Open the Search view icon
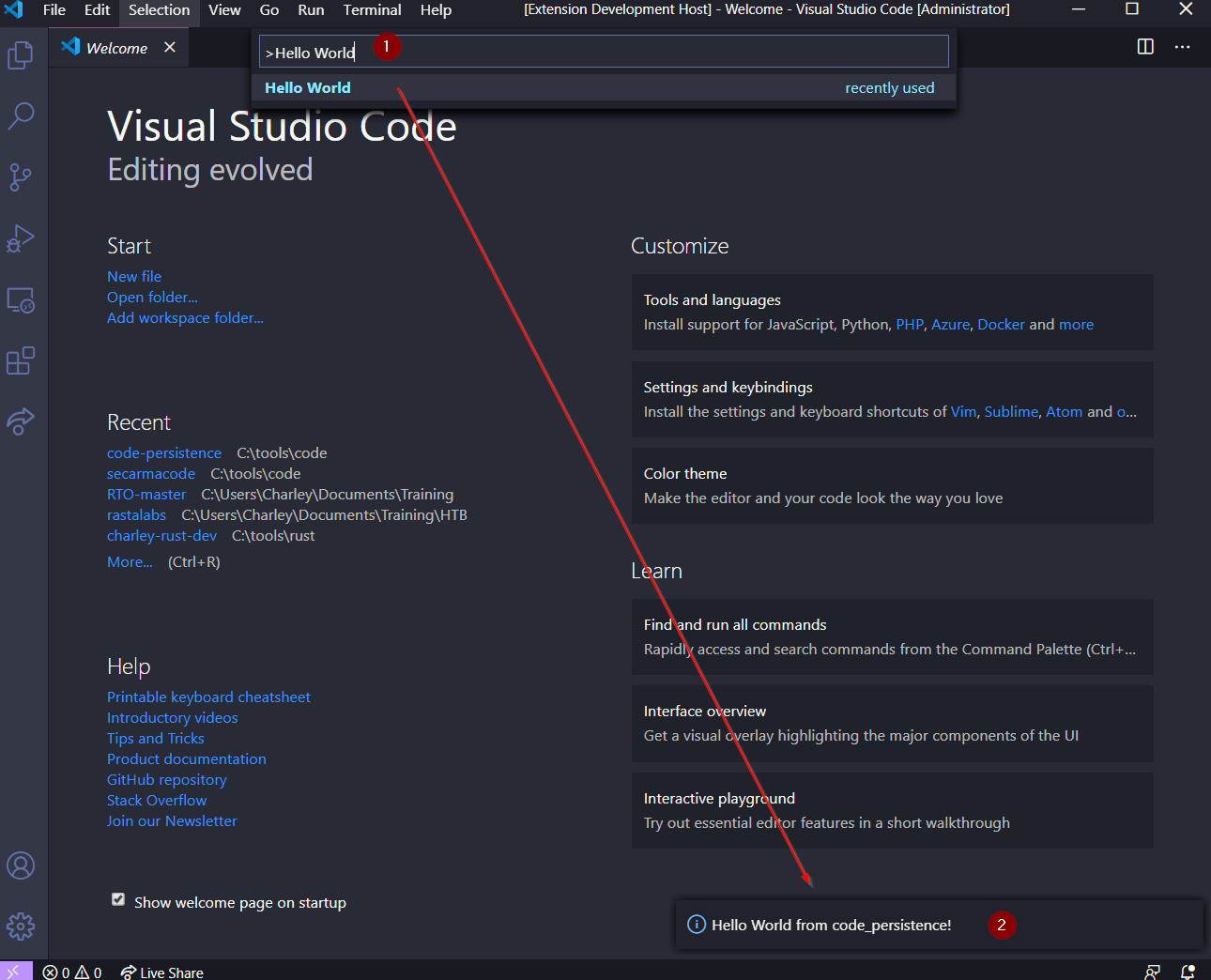The width and height of the screenshot is (1211, 980). tap(21, 115)
